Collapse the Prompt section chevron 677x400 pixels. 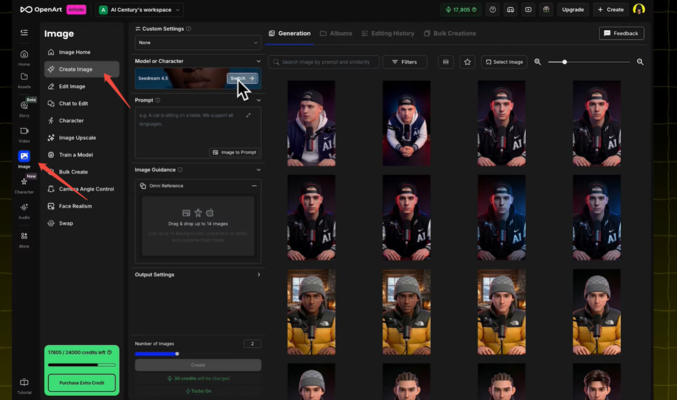(x=258, y=100)
